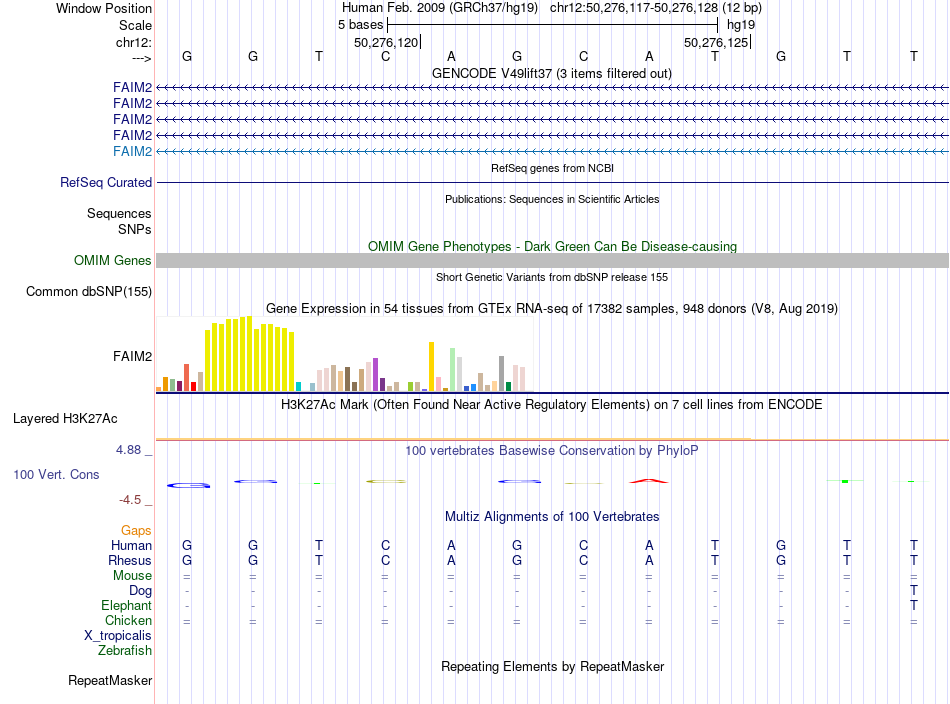Image resolution: width=950 pixels, height=704 pixels.
Task: Click the ---> base direction arrow
Action: click(142, 58)
